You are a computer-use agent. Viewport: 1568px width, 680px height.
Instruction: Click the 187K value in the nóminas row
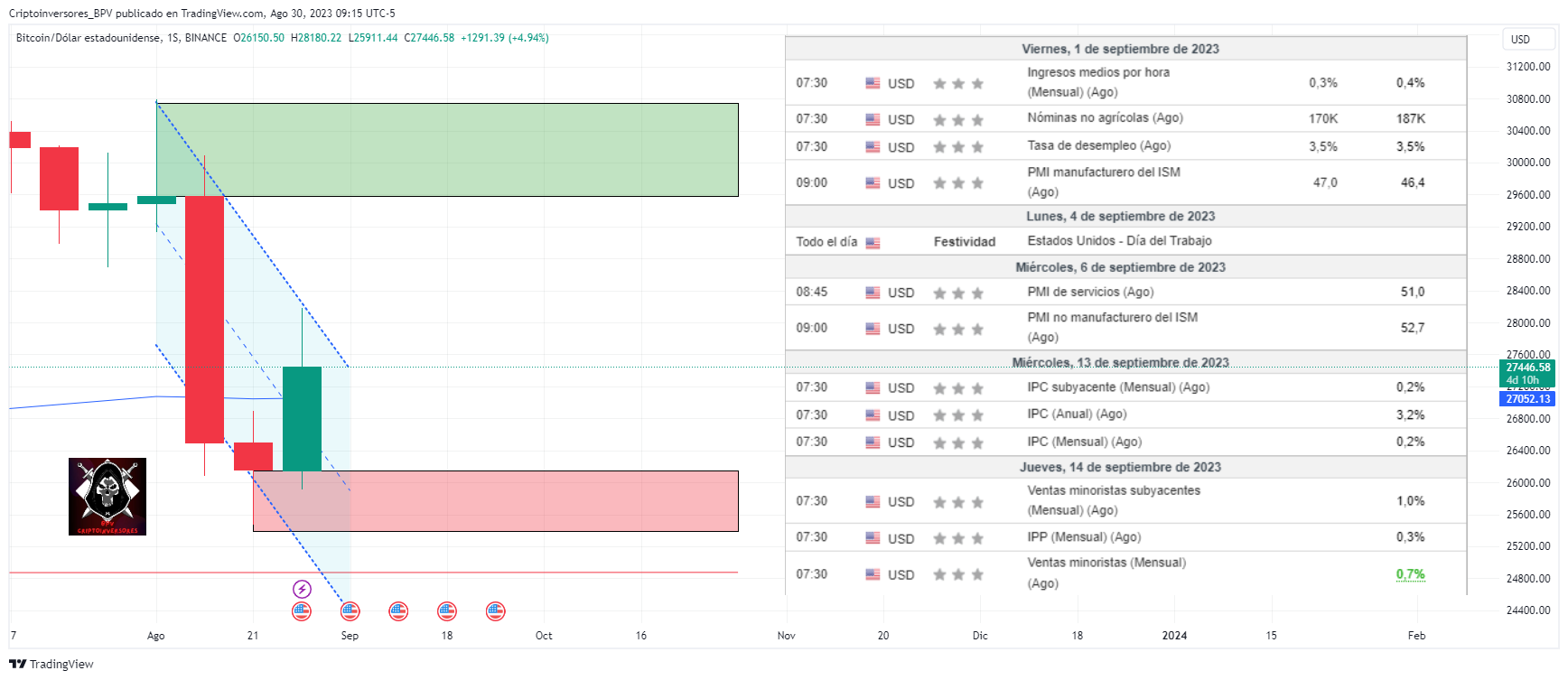tap(1410, 118)
